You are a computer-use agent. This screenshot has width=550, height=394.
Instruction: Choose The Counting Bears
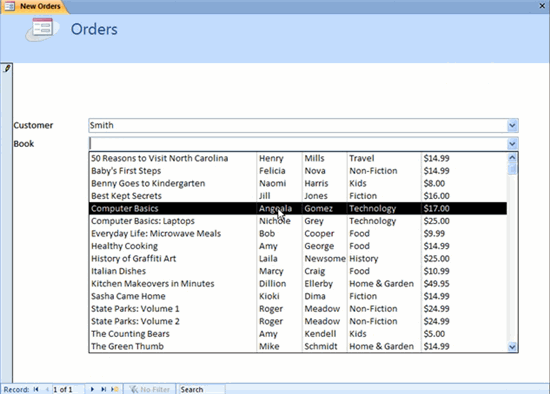click(x=298, y=334)
